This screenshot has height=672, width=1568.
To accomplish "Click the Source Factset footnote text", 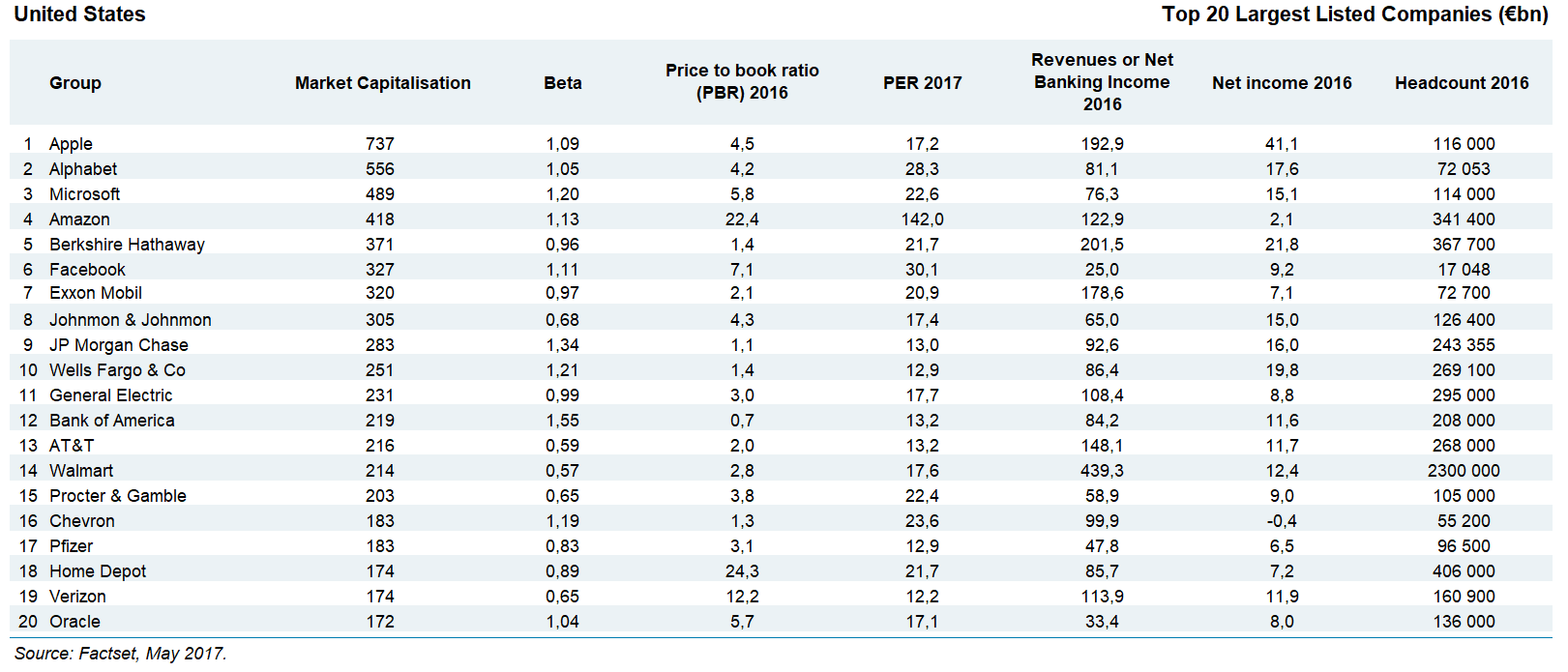I will [120, 654].
